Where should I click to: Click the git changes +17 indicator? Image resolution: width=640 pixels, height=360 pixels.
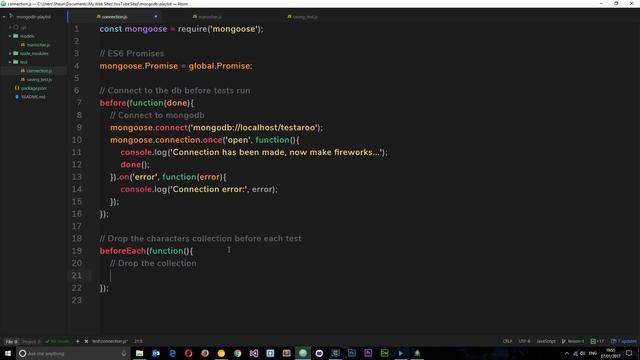coord(597,341)
